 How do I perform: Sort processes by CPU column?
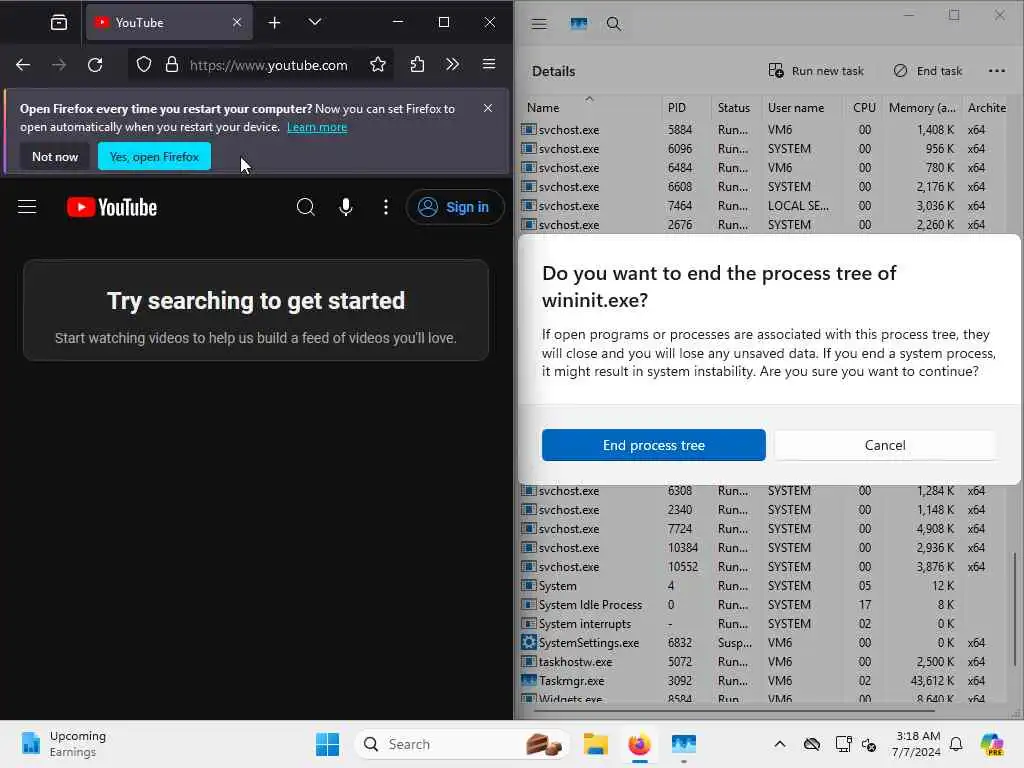pos(864,108)
